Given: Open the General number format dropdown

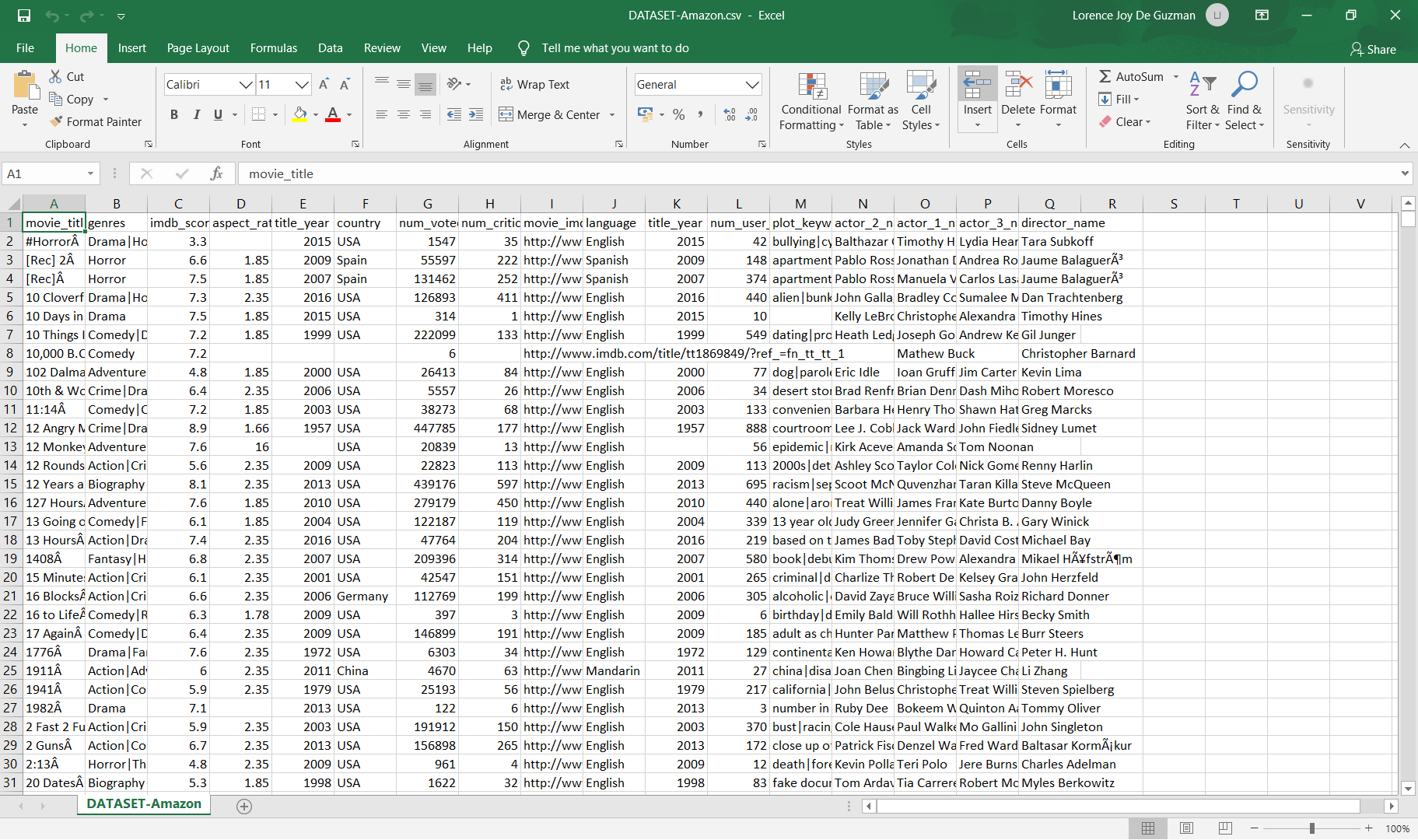Looking at the screenshot, I should [x=751, y=85].
